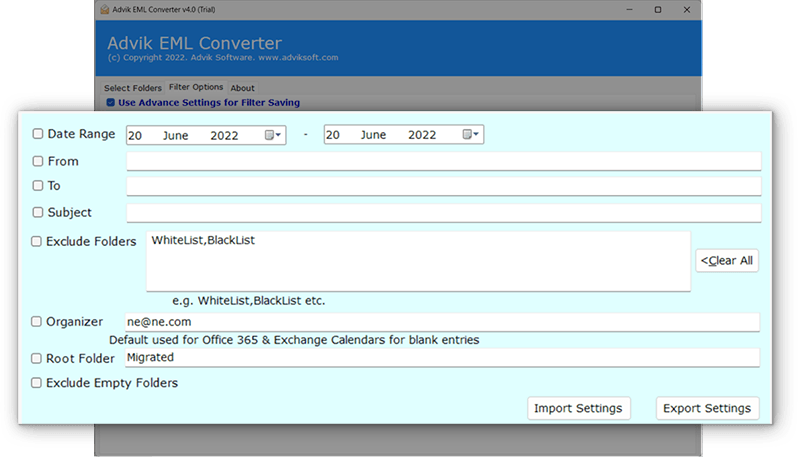The image size is (798, 457).
Task: Click the Export Settings button
Action: tap(707, 408)
